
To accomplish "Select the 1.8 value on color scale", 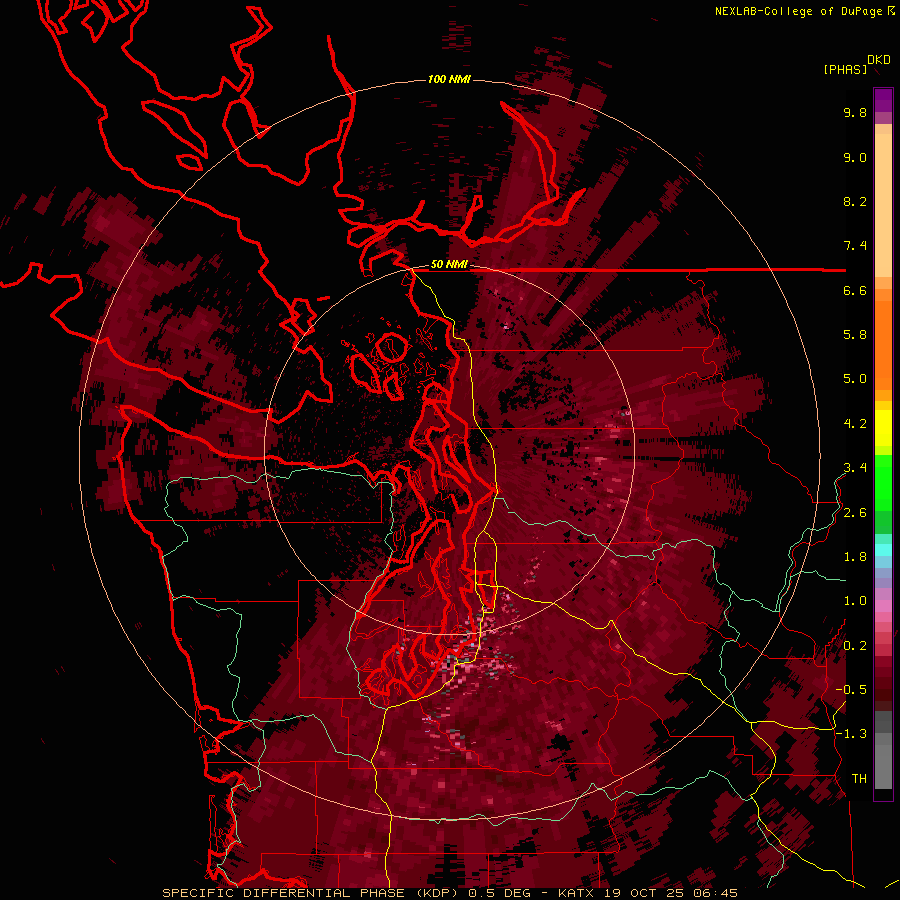I will 855,557.
